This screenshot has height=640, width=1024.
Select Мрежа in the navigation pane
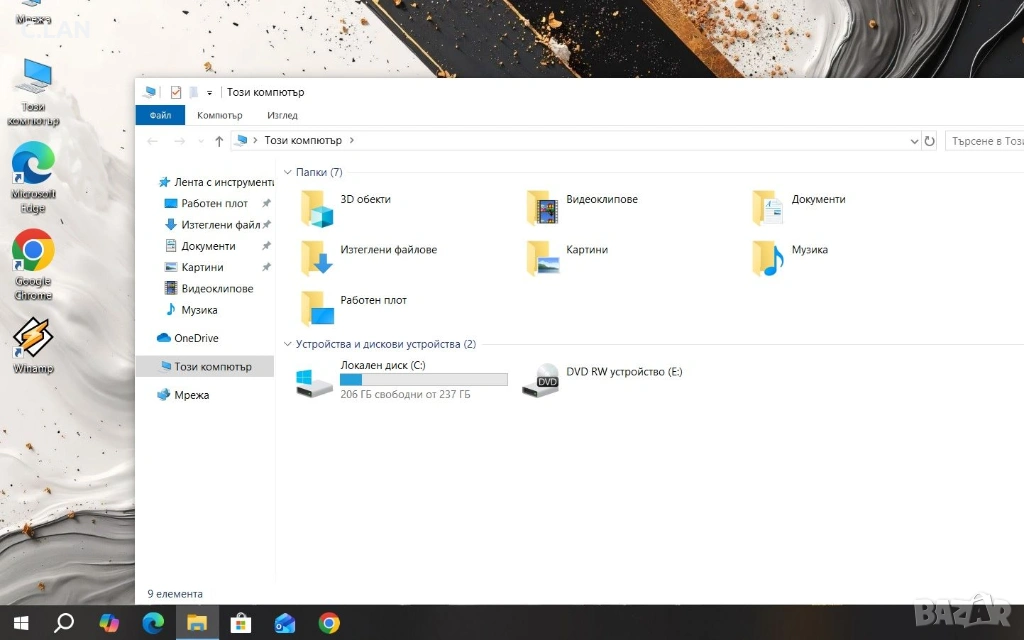pyautogui.click(x=191, y=395)
